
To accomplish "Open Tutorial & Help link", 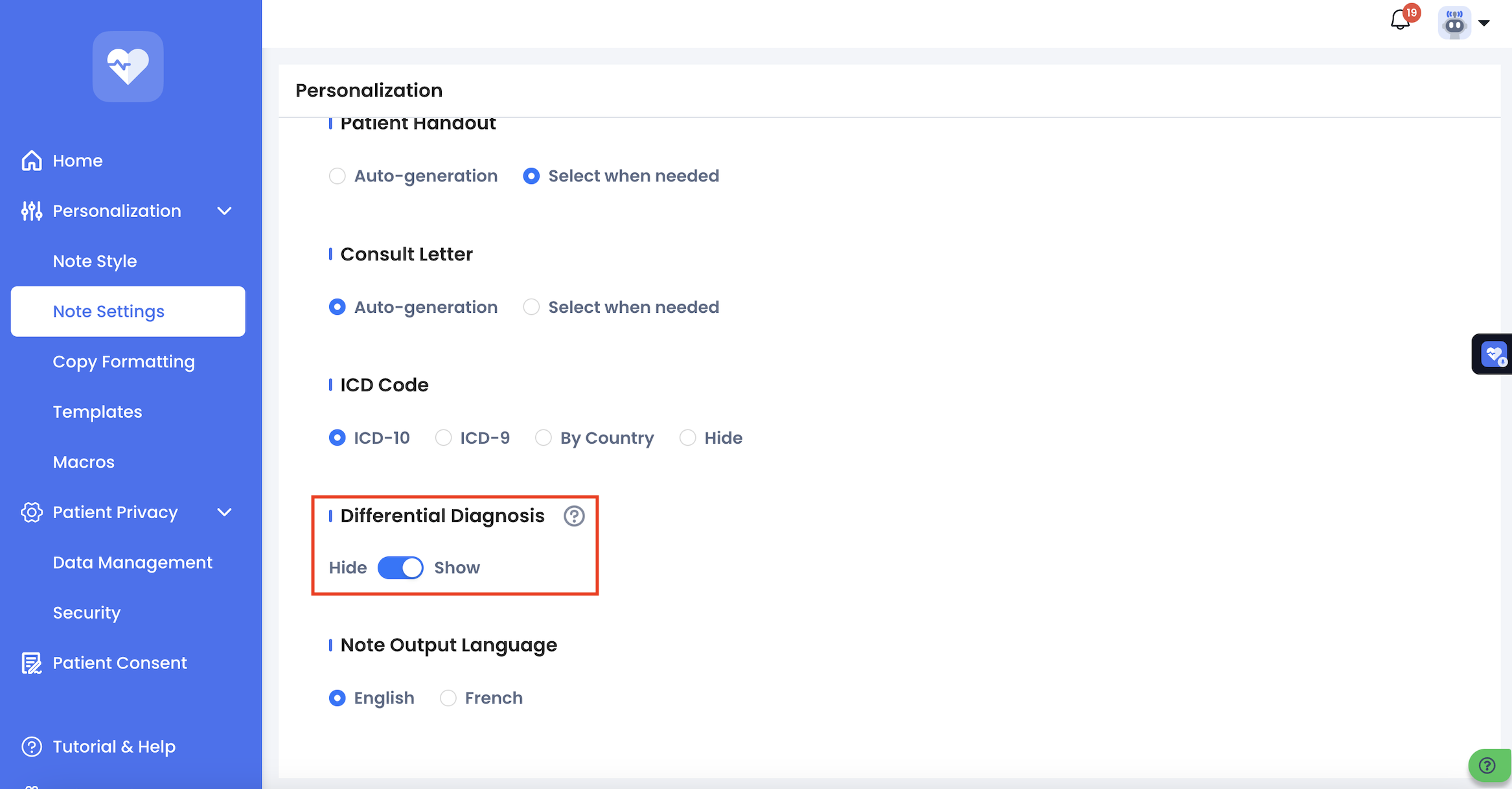I will tap(114, 746).
